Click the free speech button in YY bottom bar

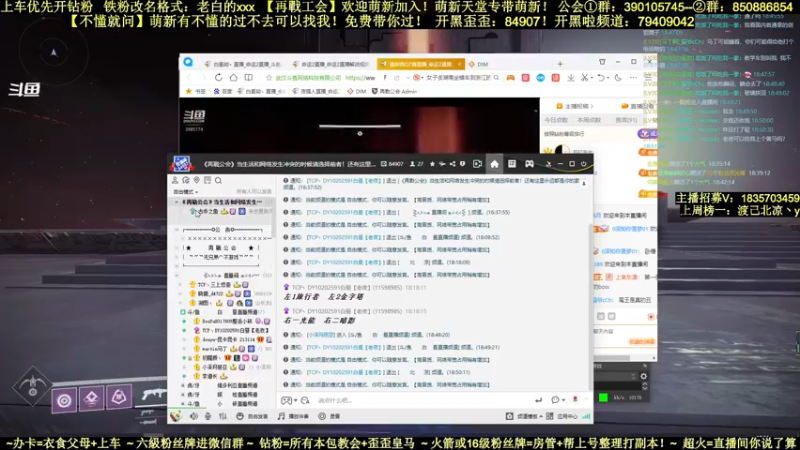pyautogui.click(x=253, y=416)
